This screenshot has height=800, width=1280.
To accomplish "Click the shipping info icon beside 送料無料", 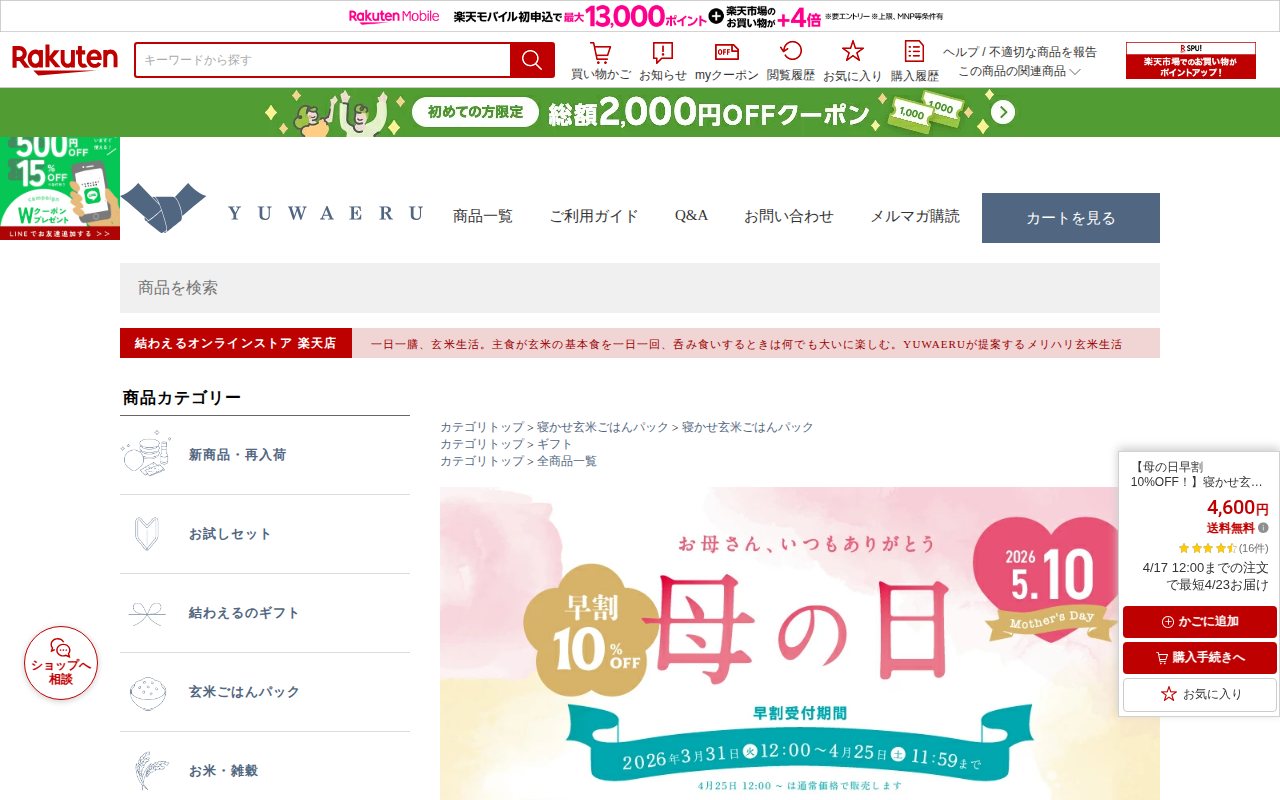I will click(1263, 528).
